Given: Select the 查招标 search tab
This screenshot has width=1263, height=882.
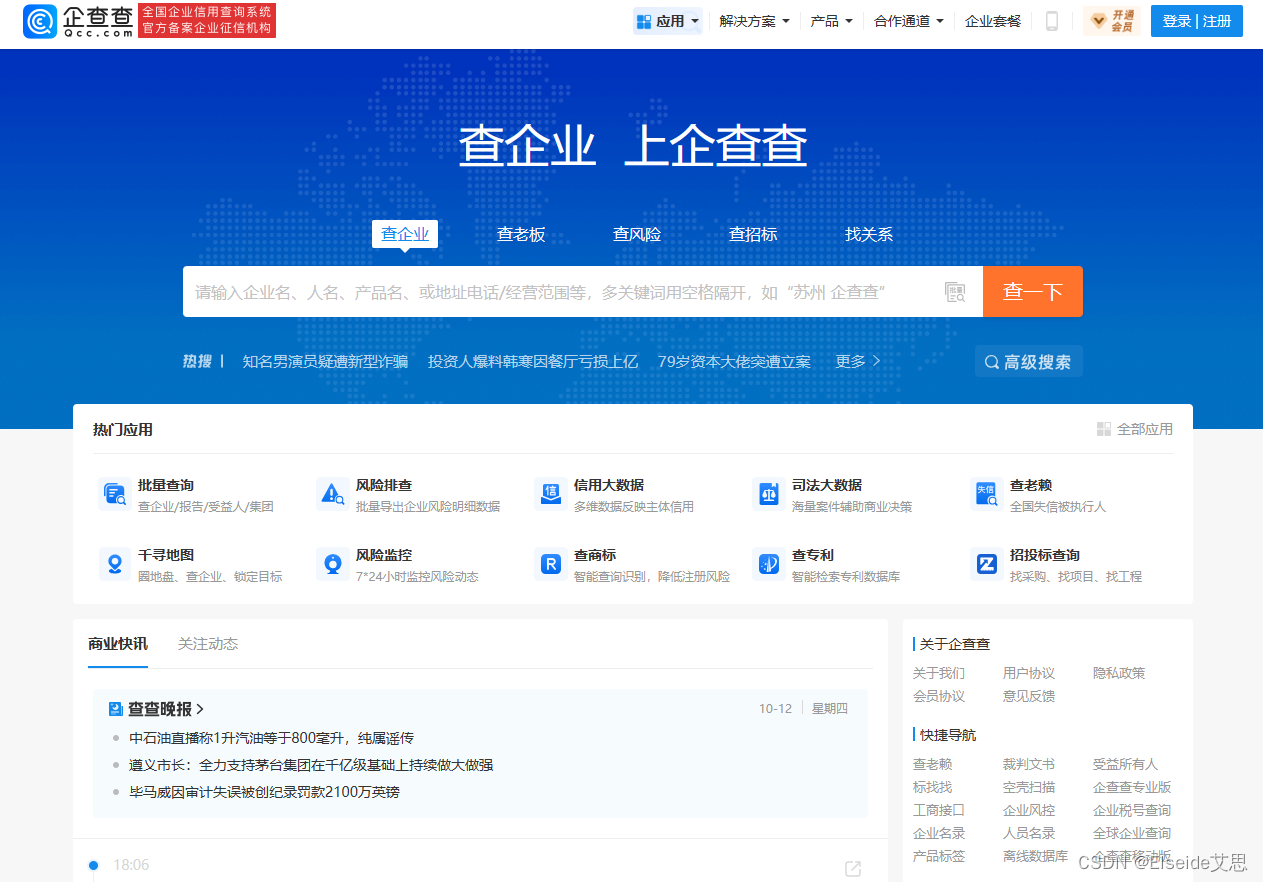Looking at the screenshot, I should pos(753,234).
